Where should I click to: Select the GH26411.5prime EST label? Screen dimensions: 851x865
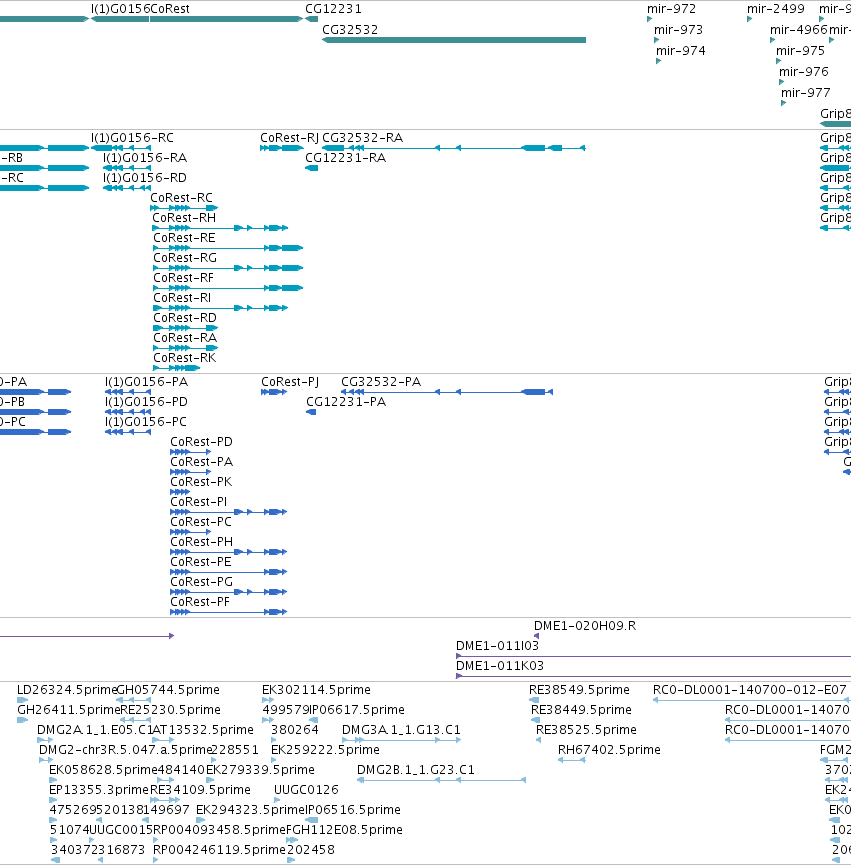coord(68,709)
